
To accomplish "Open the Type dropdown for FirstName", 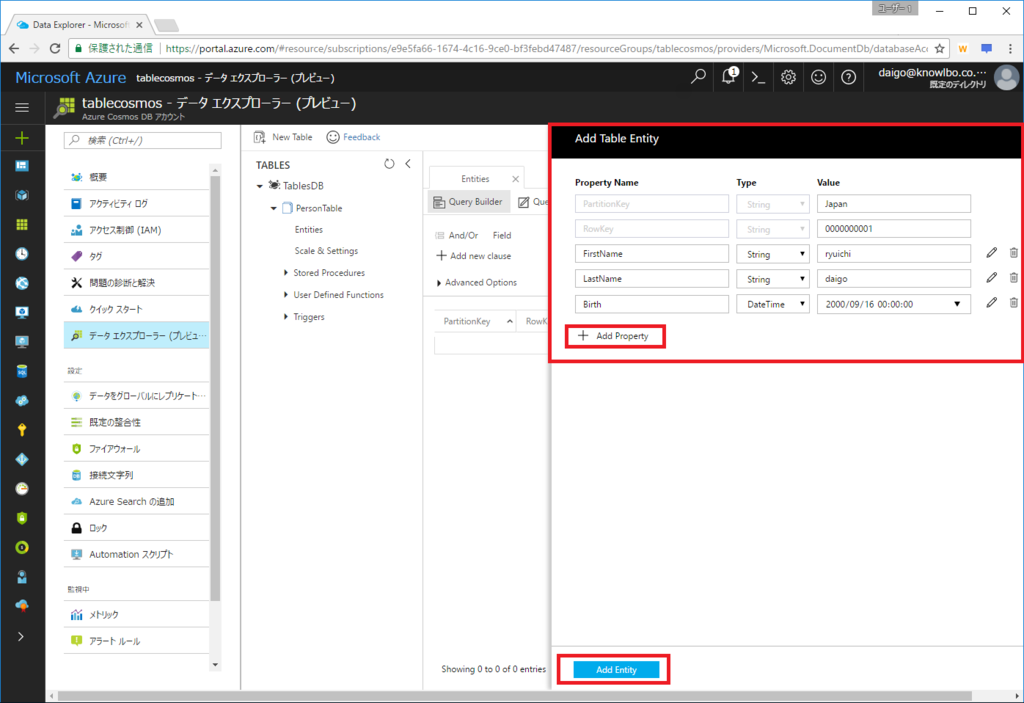I will click(773, 254).
